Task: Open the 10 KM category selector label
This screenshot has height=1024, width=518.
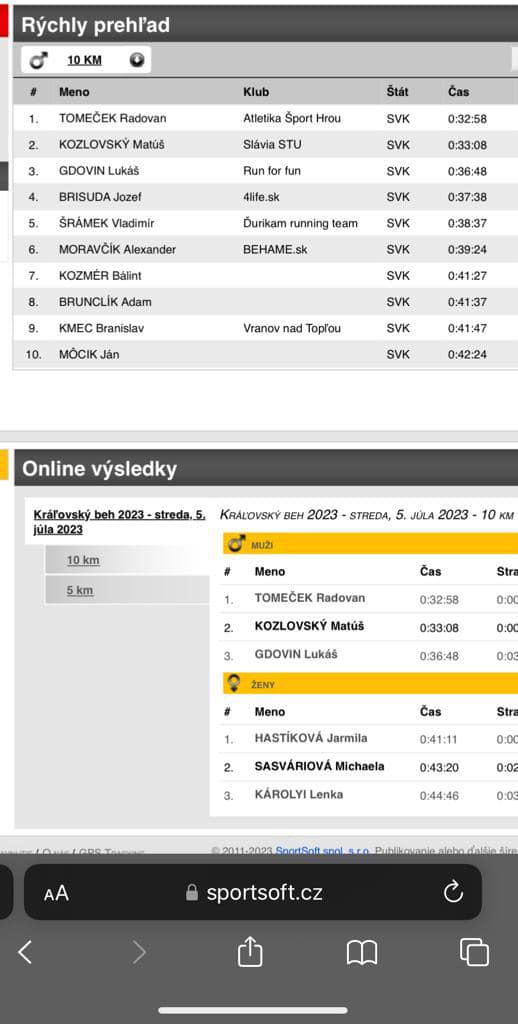Action: (x=84, y=60)
